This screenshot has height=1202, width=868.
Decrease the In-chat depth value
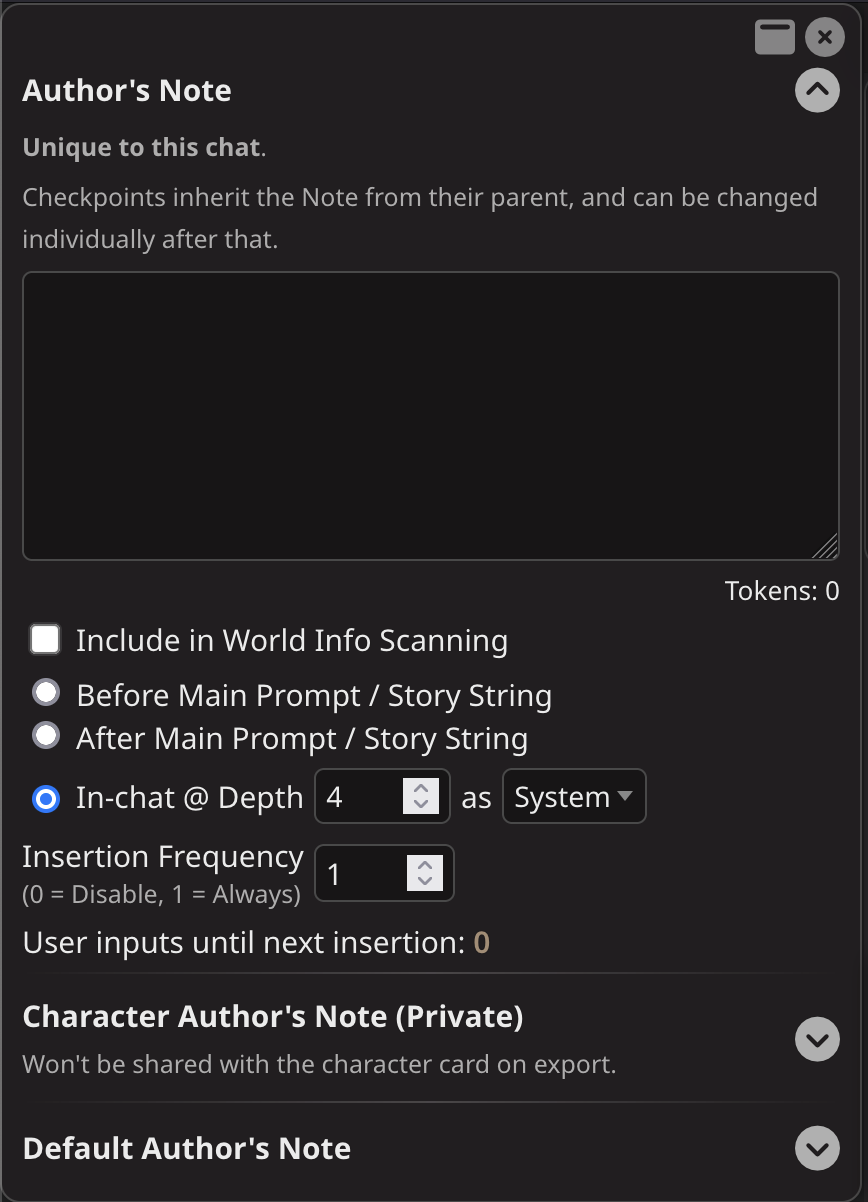point(421,805)
